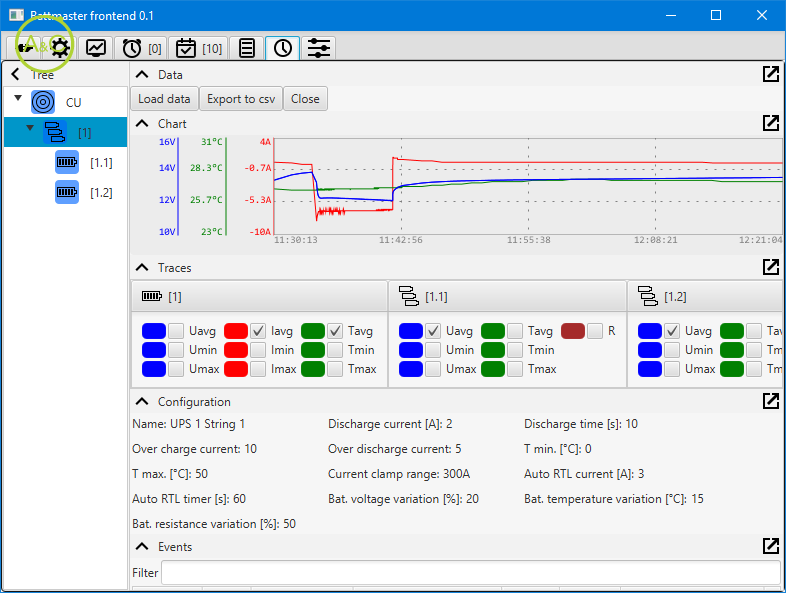The width and height of the screenshot is (786, 593).
Task: Collapse the CU tree node
Action: (x=18, y=98)
